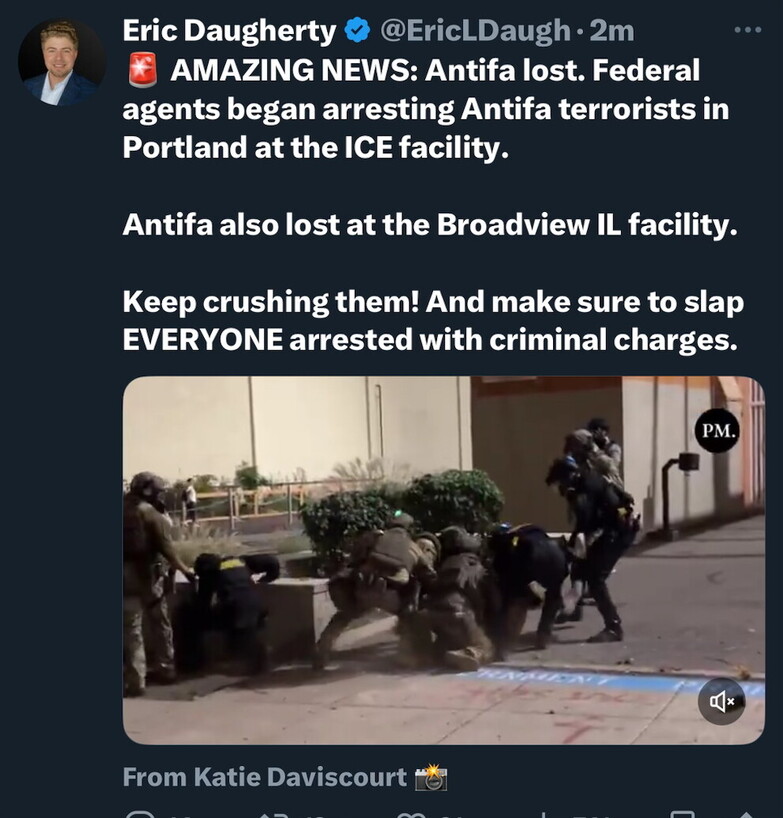Open Eric Daugherty's profile picture
The width and height of the screenshot is (783, 818).
pyautogui.click(x=62, y=63)
